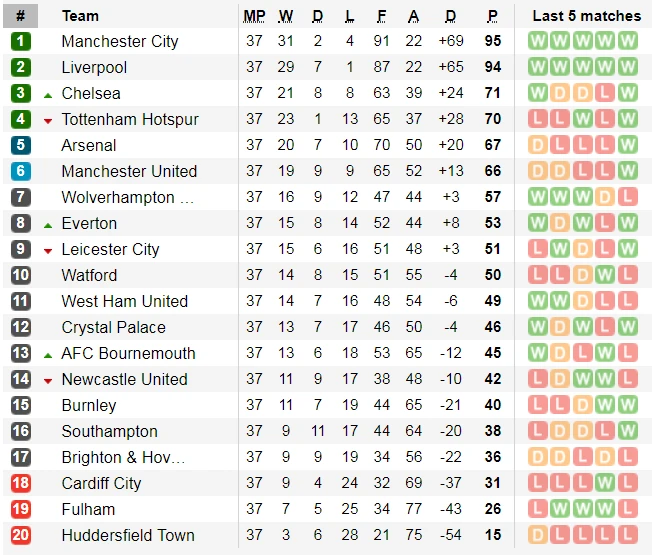The width and height of the screenshot is (652, 555).
Task: Click the # rank column header
Action: (x=20, y=16)
